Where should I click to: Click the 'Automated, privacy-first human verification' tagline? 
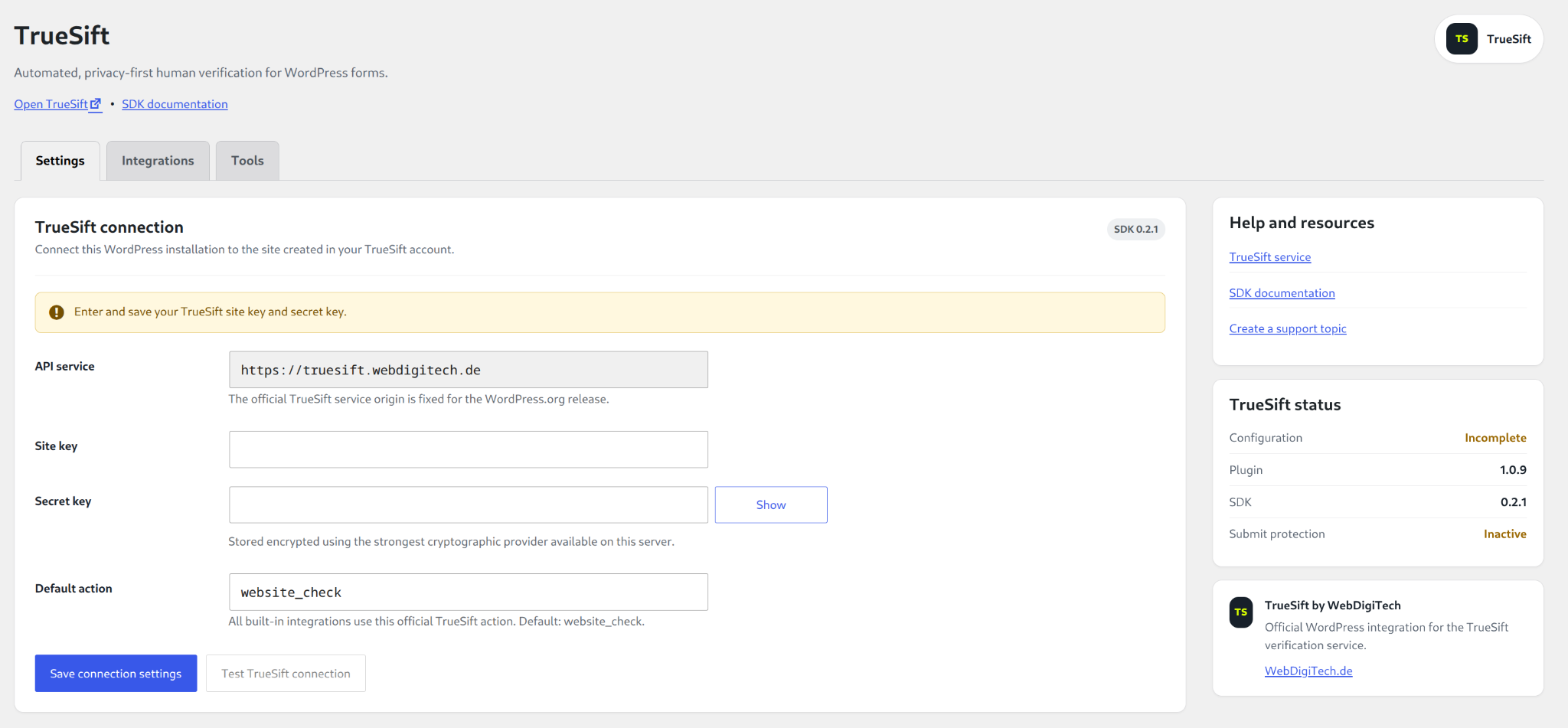click(201, 73)
